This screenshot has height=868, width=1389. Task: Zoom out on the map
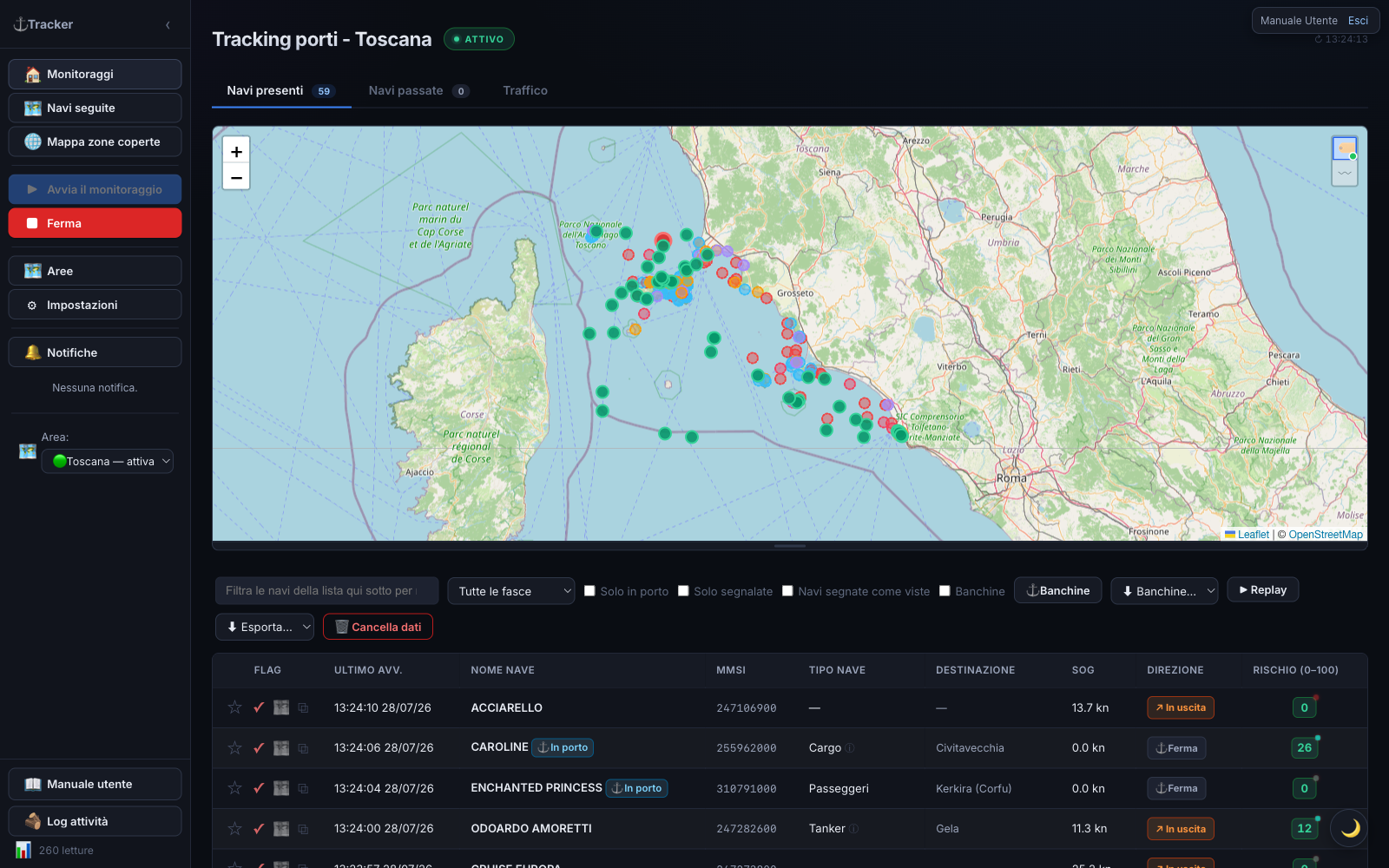point(236,177)
